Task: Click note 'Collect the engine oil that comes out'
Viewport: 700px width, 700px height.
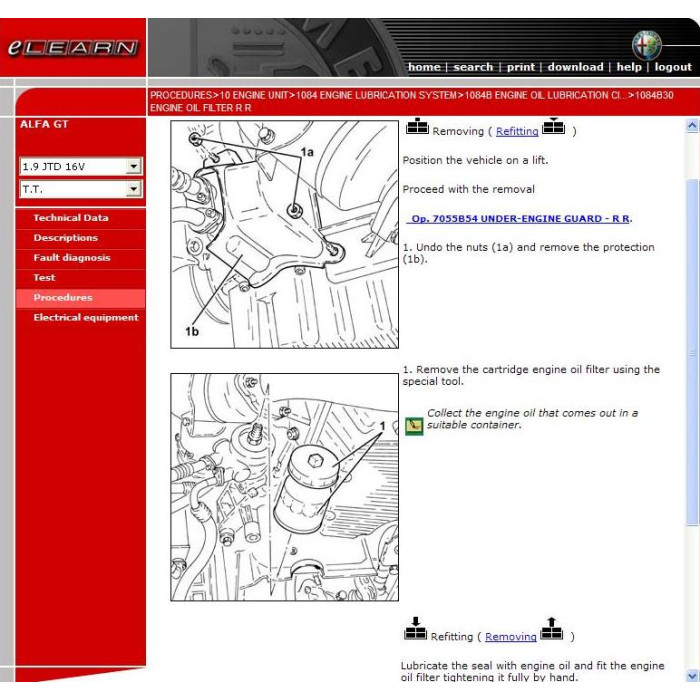Action: click(x=532, y=419)
